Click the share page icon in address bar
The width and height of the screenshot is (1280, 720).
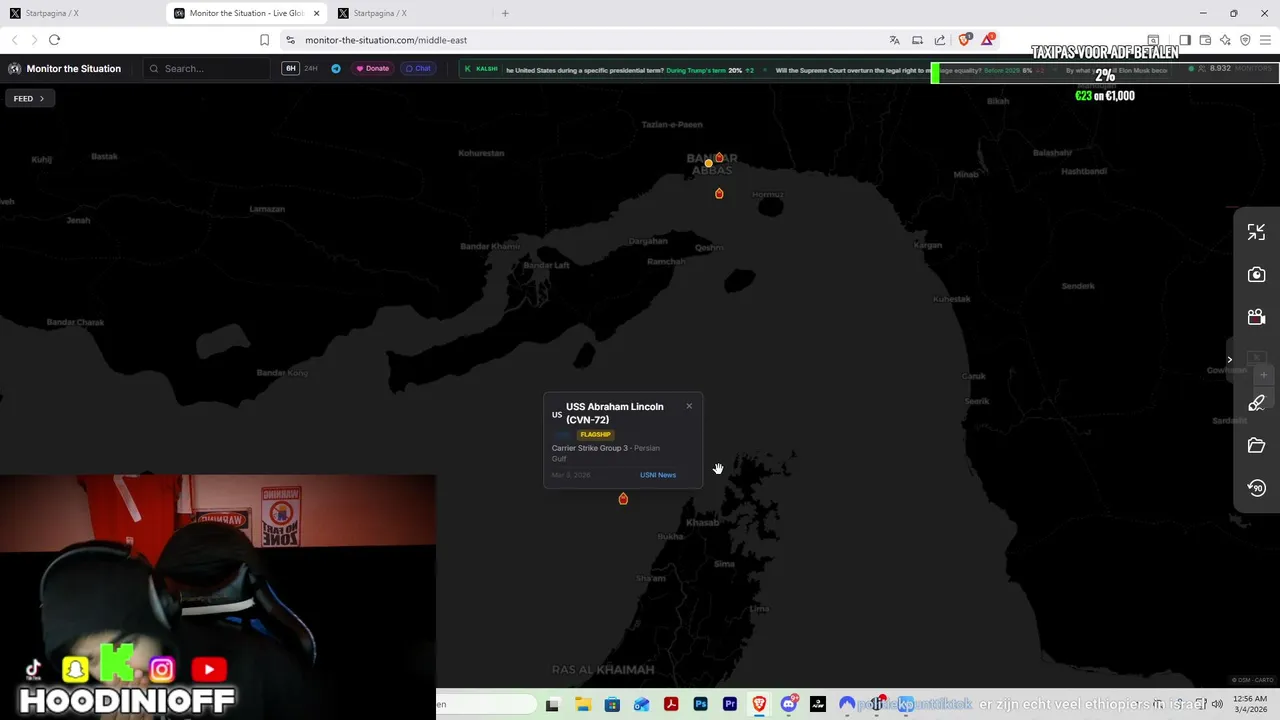point(940,40)
